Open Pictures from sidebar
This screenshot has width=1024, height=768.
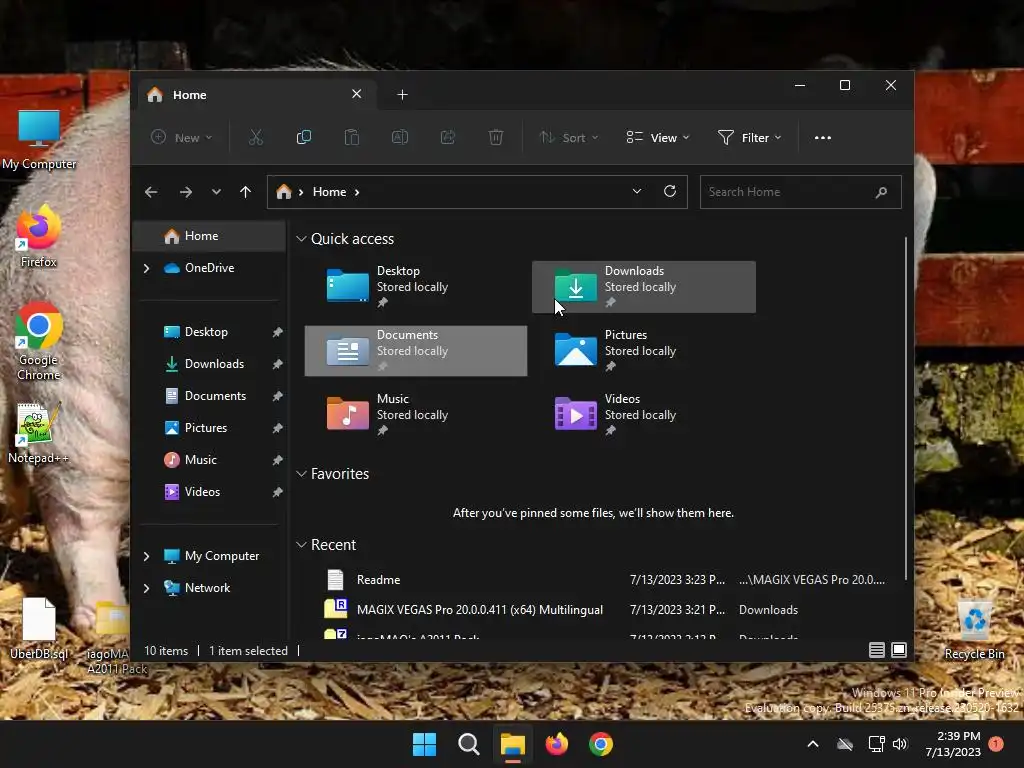click(205, 428)
